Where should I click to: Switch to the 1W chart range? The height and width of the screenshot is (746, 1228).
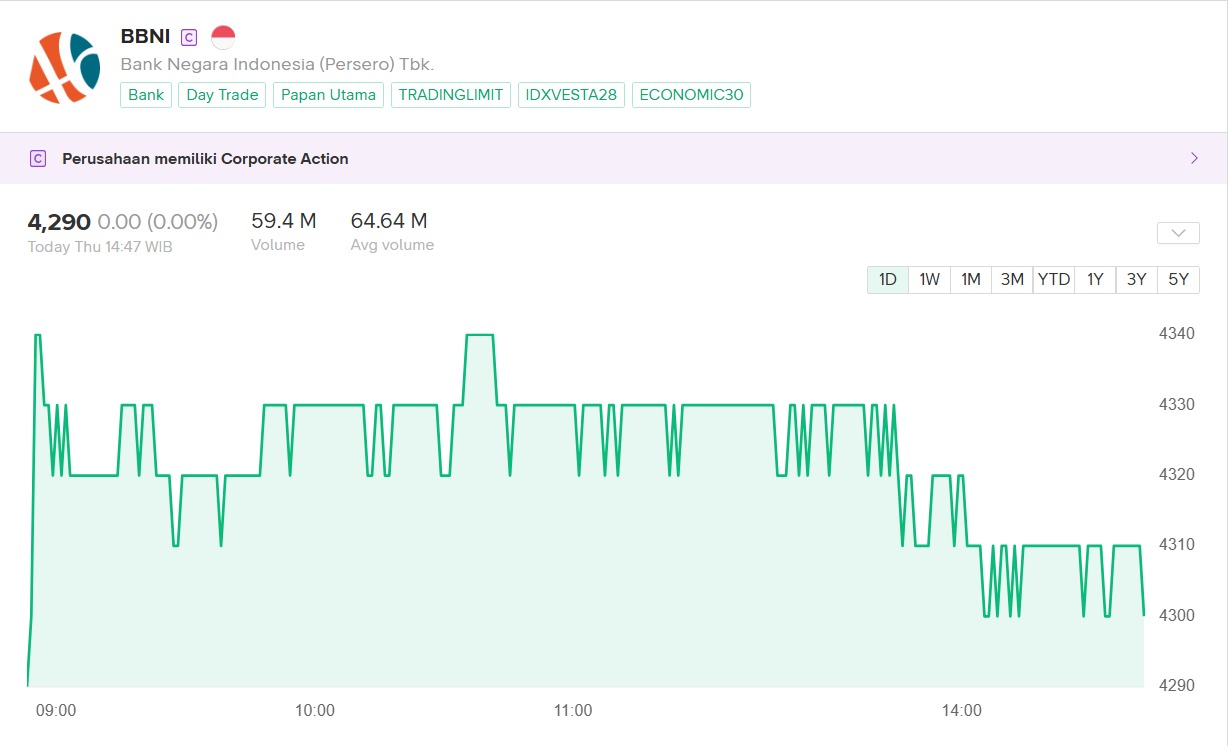point(929,279)
